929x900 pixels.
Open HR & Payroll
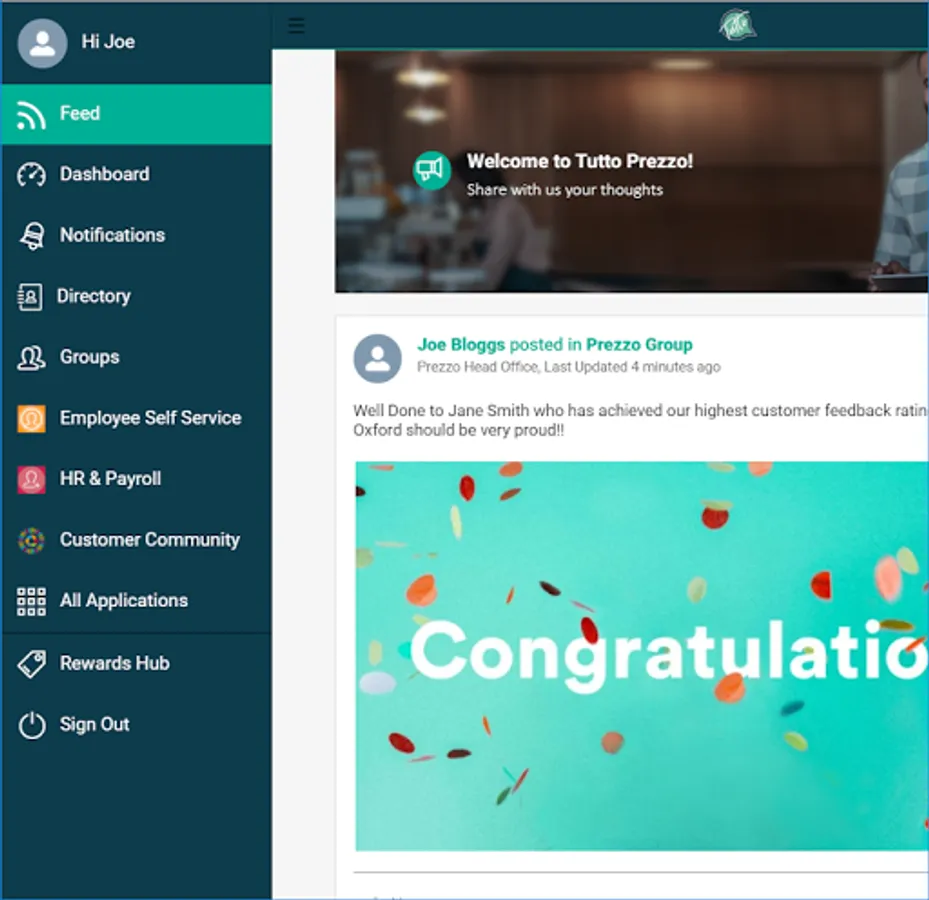click(x=136, y=479)
